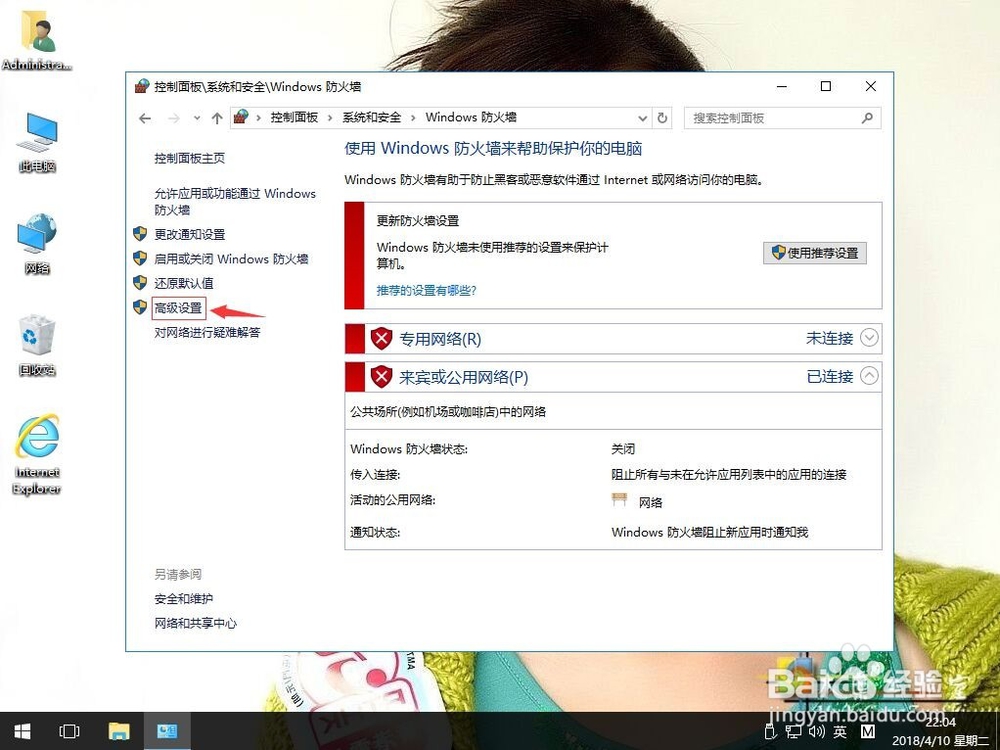Open breadcrumb chevron after 系统和安全
The image size is (1000, 750).
pos(413,118)
